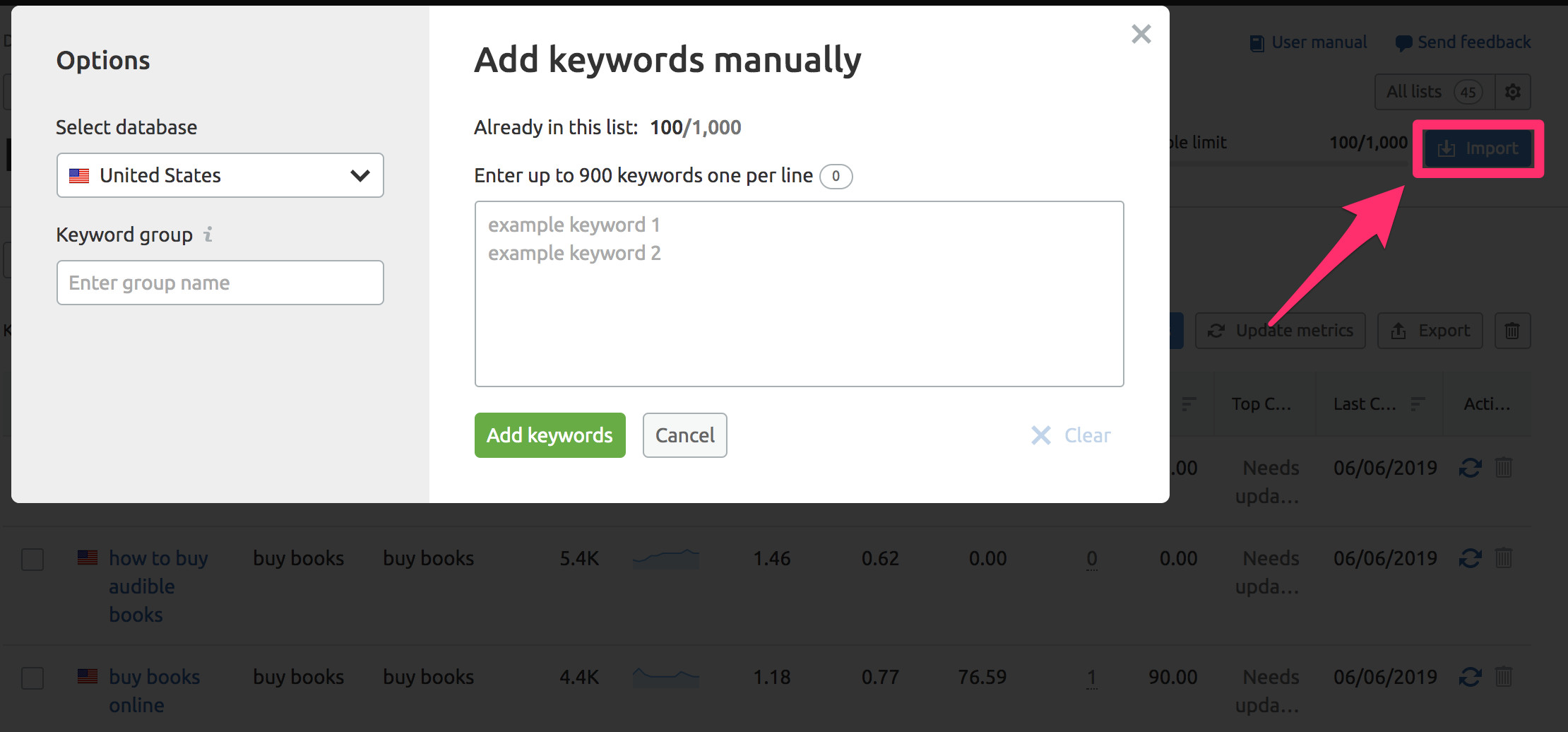
Task: Export the keyword list
Action: [x=1430, y=331]
